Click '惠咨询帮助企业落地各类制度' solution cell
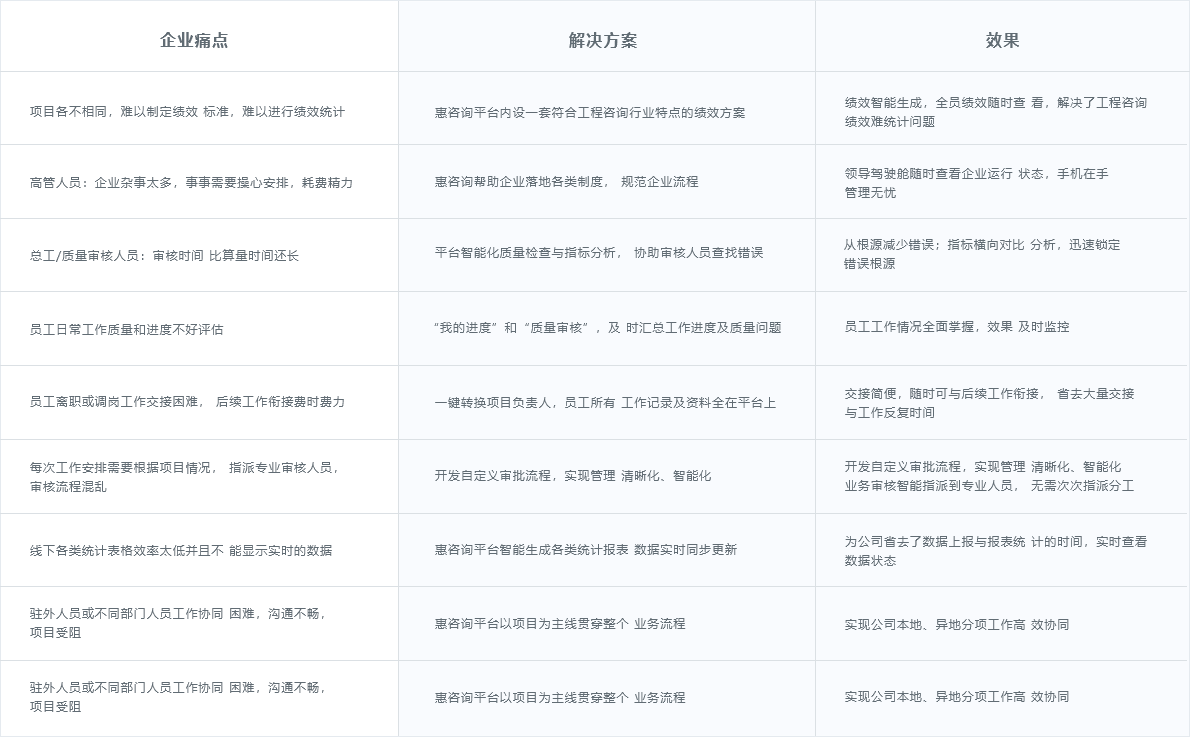 coord(566,182)
